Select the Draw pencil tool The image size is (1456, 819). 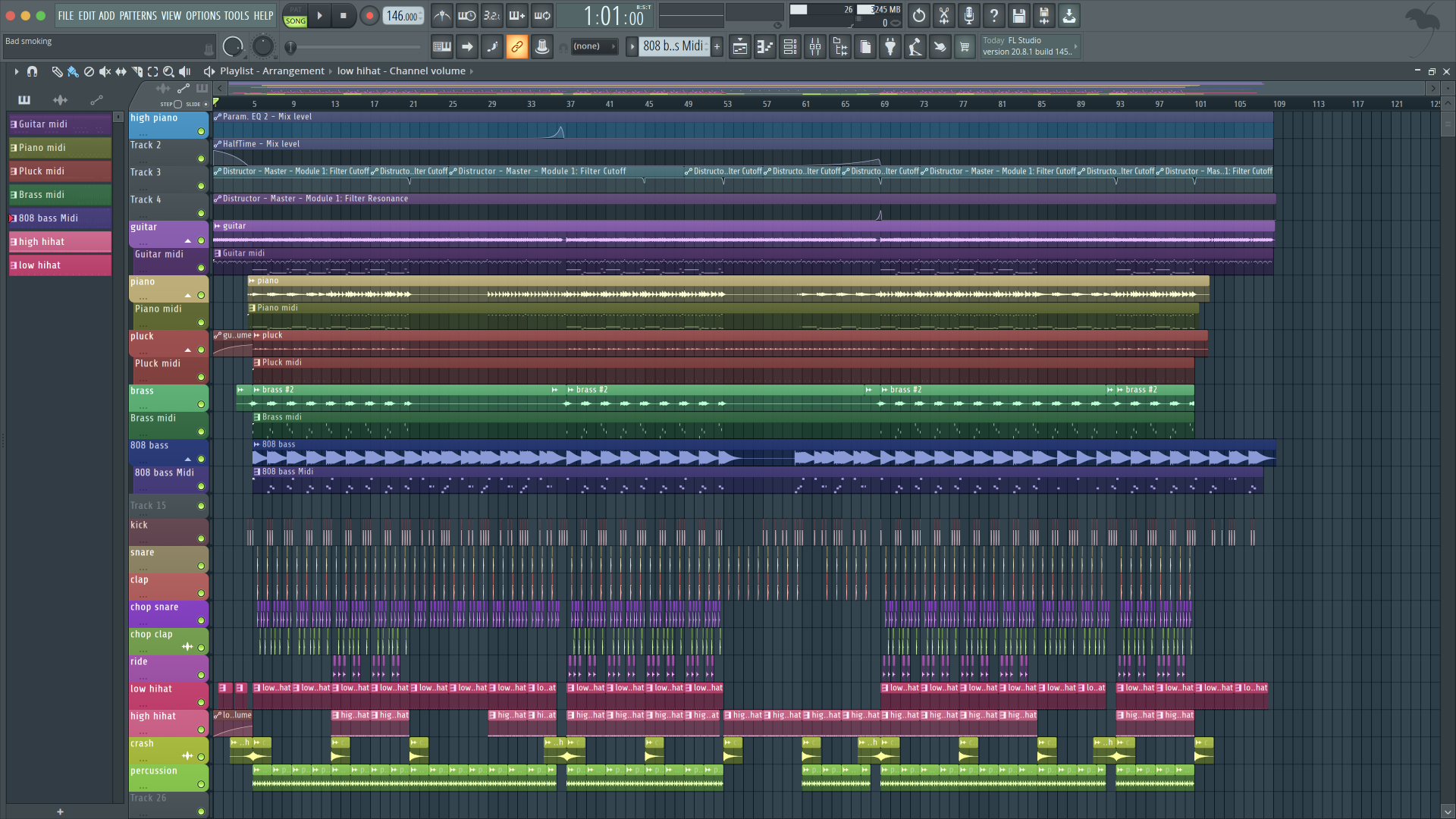pos(57,71)
